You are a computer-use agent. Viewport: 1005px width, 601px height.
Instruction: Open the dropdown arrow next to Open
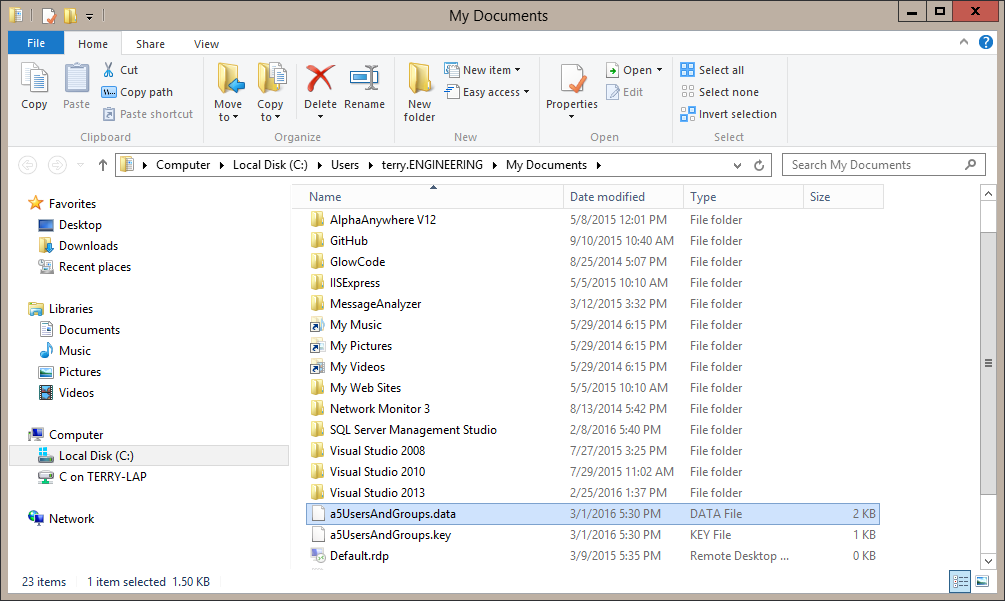click(x=659, y=70)
